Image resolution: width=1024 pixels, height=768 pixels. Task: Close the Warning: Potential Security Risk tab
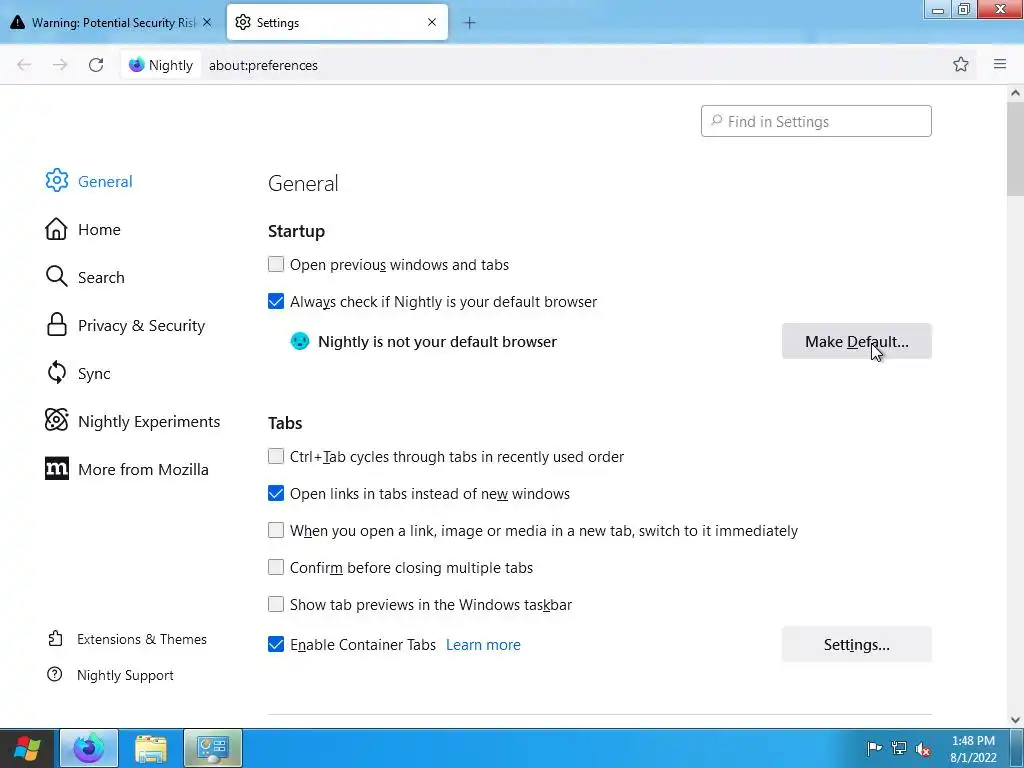coord(207,22)
